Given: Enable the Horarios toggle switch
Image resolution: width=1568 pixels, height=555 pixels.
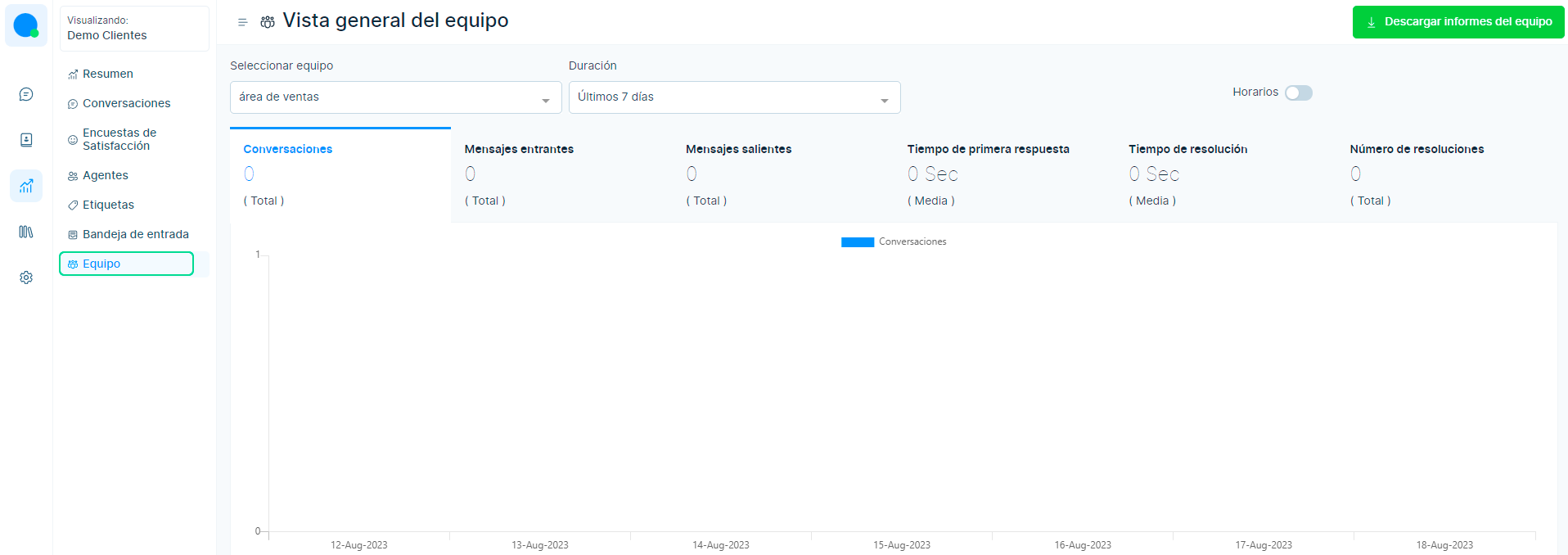Looking at the screenshot, I should (x=1298, y=92).
